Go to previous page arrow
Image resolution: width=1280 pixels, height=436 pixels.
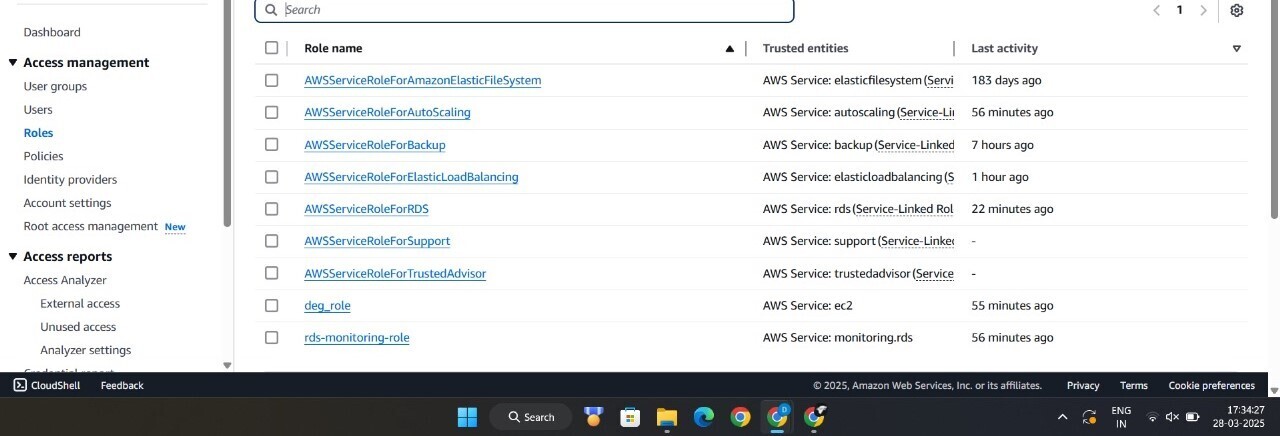coord(1156,10)
